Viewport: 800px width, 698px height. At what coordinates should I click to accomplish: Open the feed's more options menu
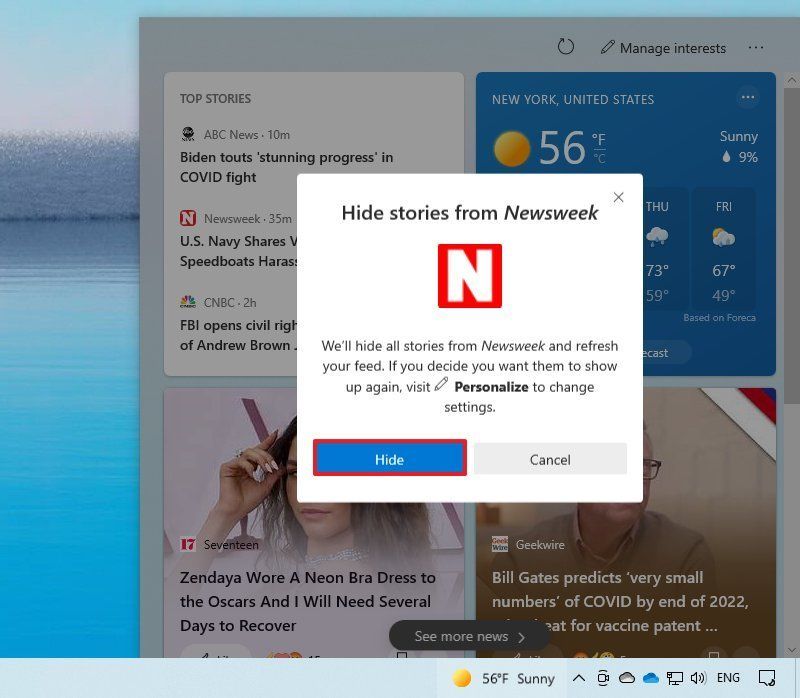click(x=757, y=47)
